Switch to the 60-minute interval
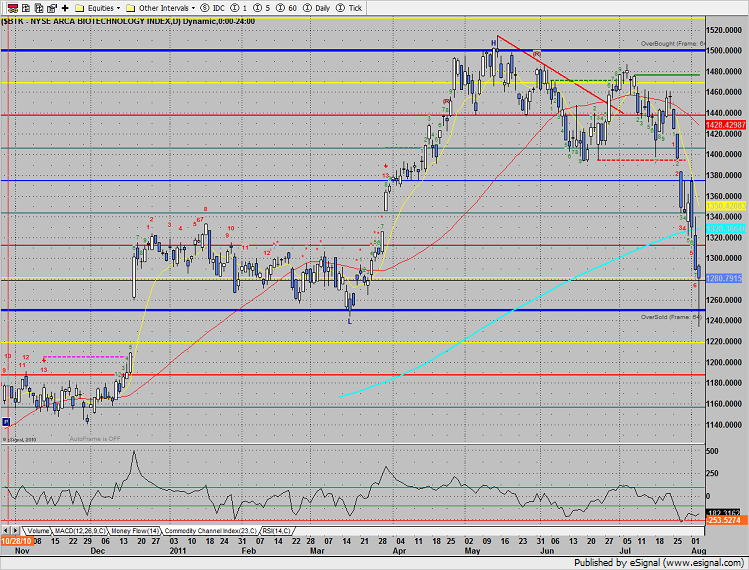 coord(287,8)
